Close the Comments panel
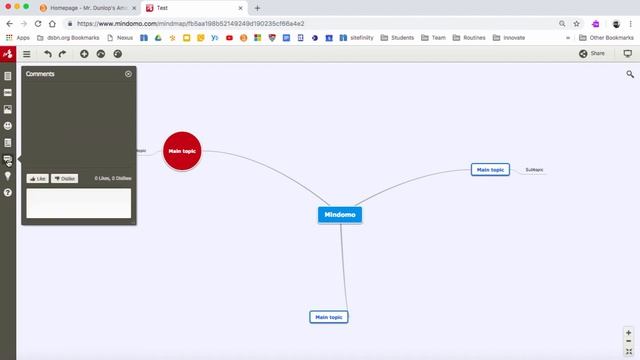The width and height of the screenshot is (640, 360). [128, 74]
